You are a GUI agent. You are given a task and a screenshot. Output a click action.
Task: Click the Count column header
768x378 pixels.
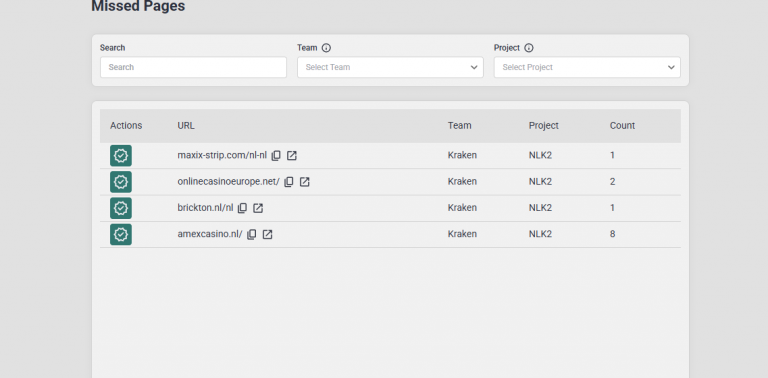622,125
